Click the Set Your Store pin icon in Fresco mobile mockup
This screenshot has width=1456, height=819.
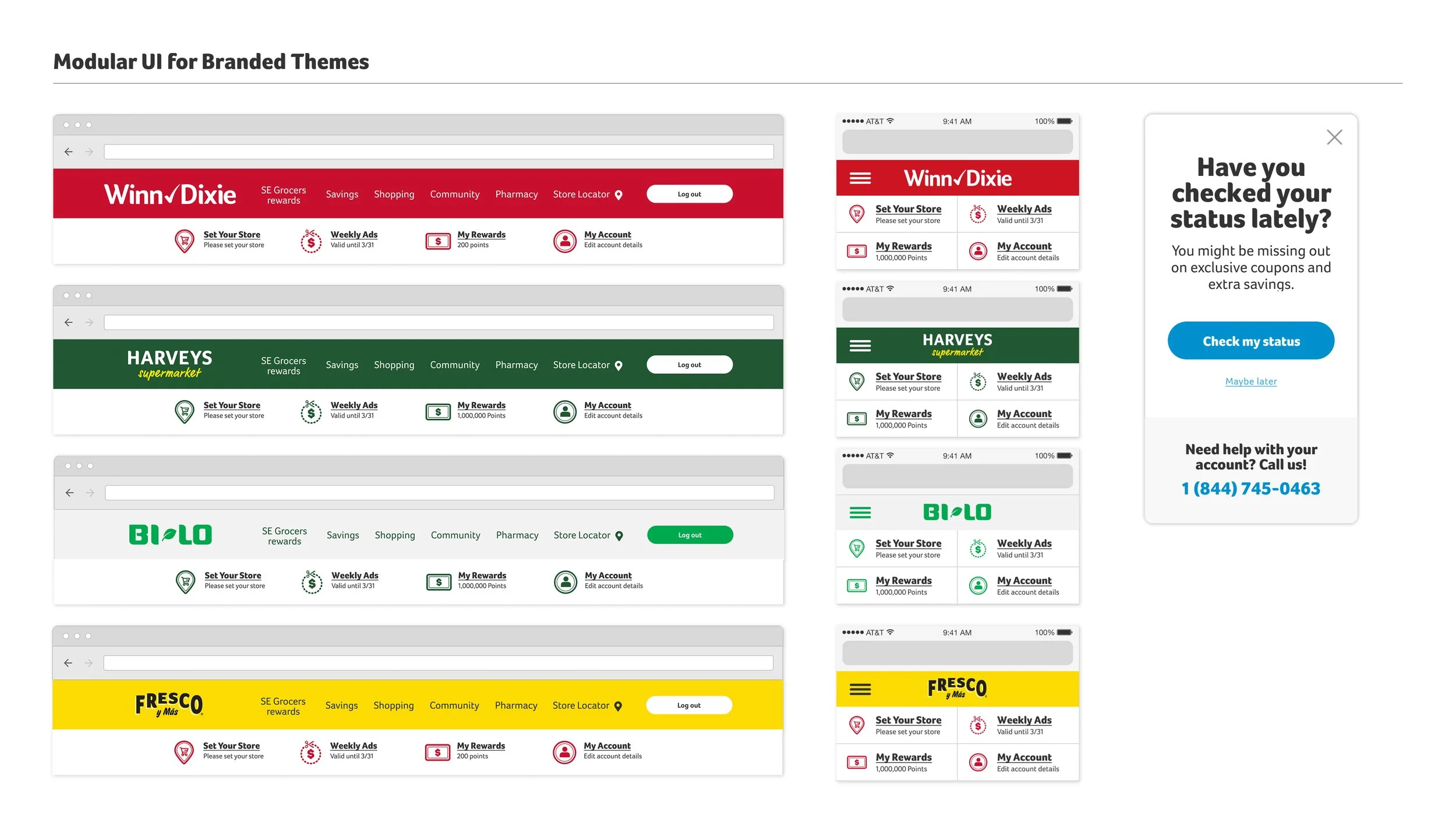pyautogui.click(x=857, y=725)
